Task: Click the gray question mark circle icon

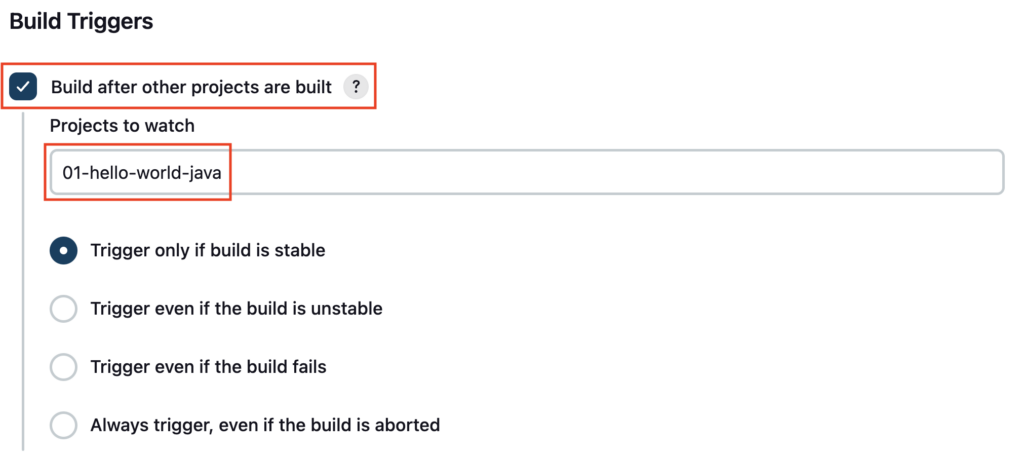Action: pos(356,87)
